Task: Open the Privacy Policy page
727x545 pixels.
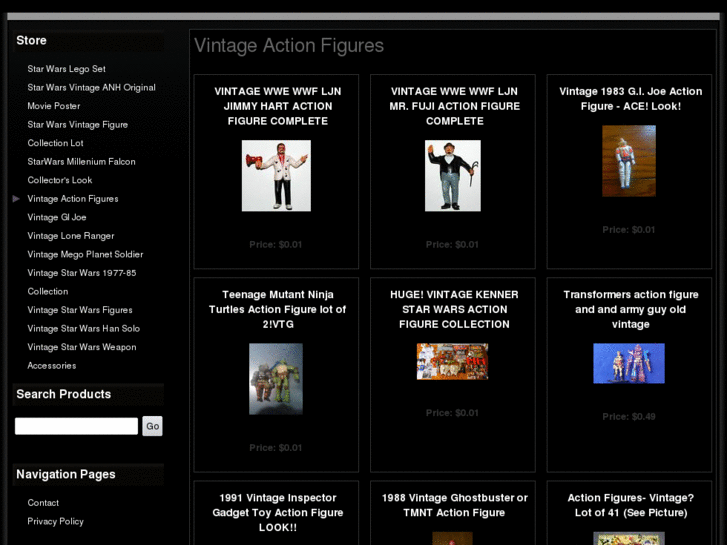Action: (x=55, y=521)
